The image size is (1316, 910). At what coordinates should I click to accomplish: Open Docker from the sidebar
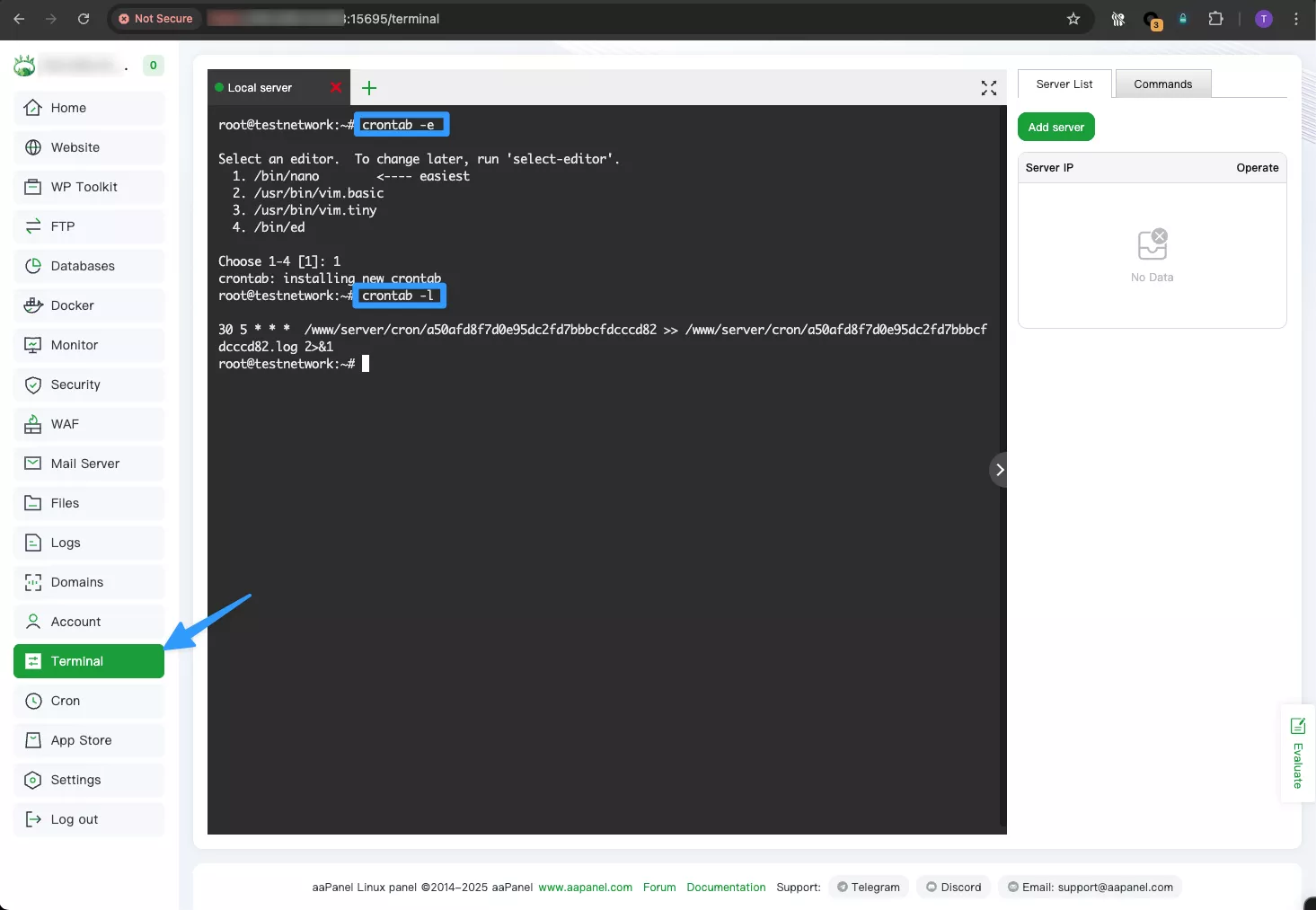89,305
